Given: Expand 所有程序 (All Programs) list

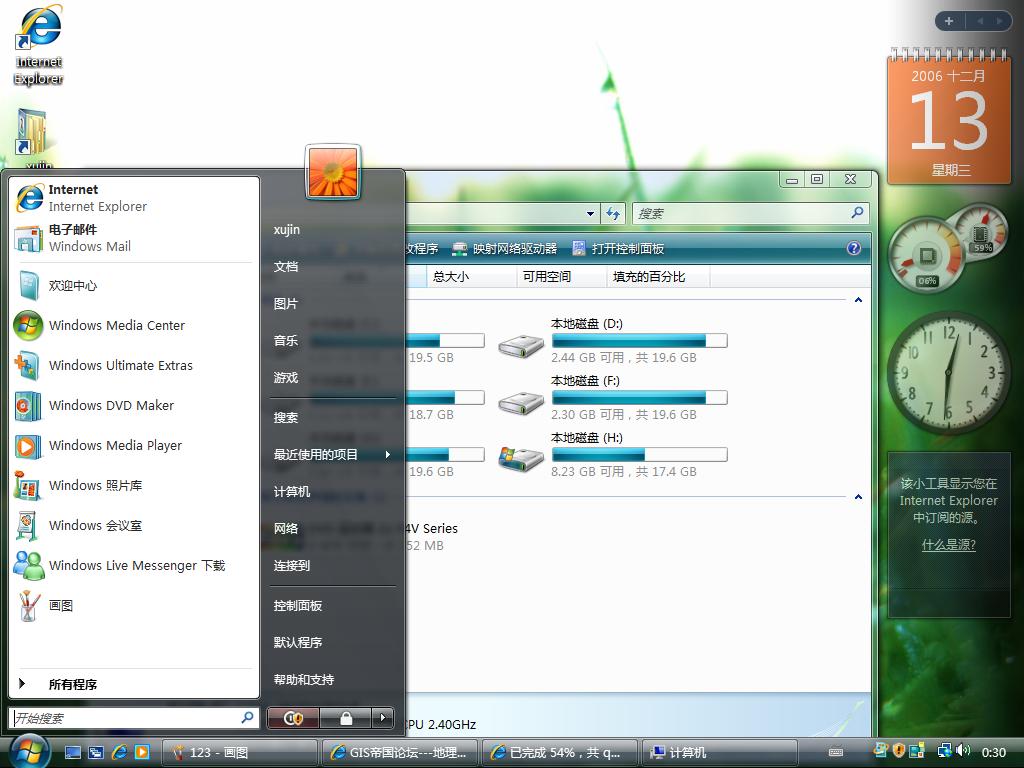Looking at the screenshot, I should tap(134, 684).
